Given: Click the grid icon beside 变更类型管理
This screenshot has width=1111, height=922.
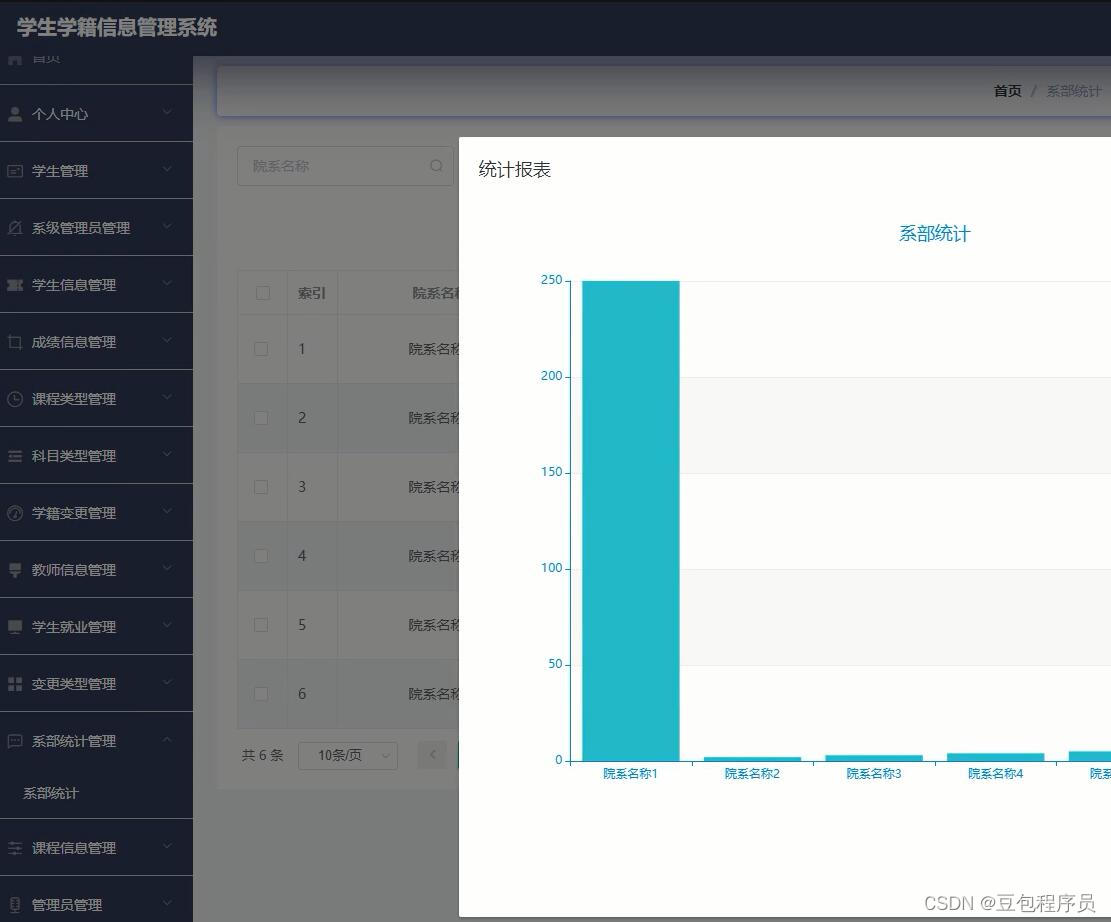Looking at the screenshot, I should [x=16, y=683].
